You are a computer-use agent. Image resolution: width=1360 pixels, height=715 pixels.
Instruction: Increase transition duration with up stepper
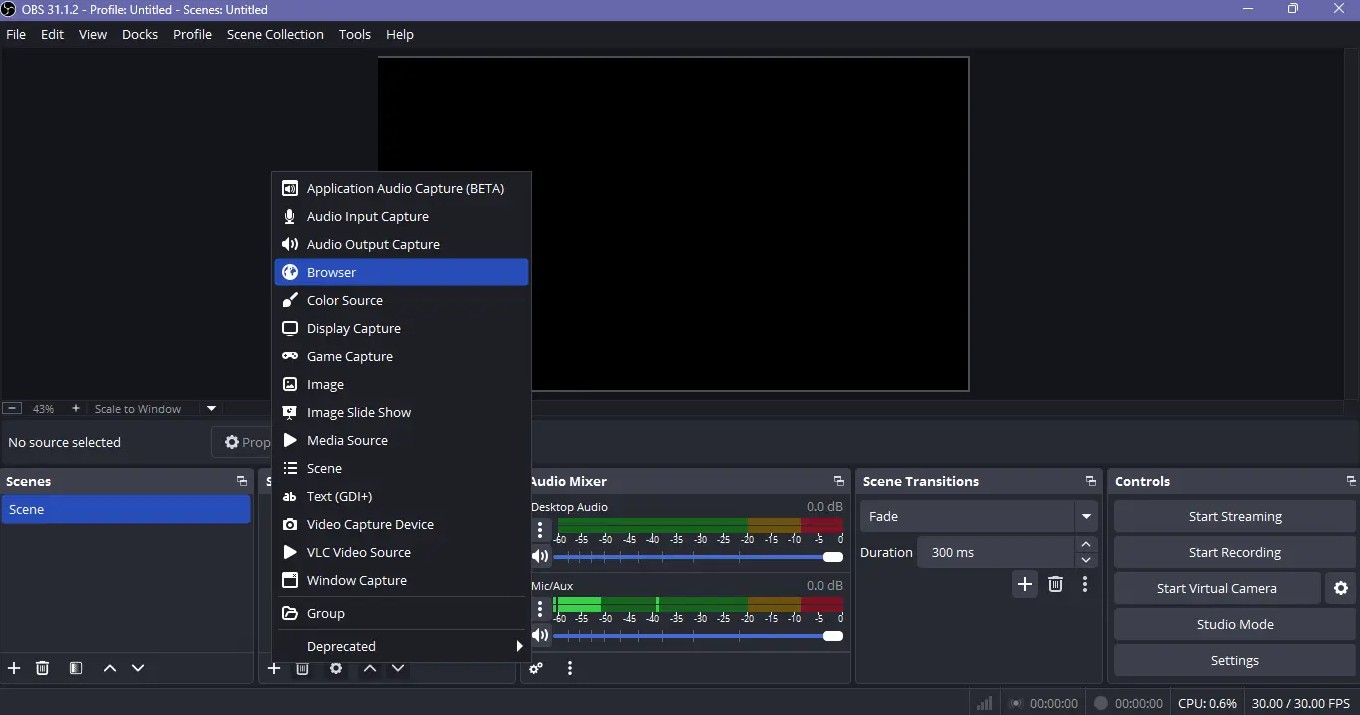[x=1086, y=544]
